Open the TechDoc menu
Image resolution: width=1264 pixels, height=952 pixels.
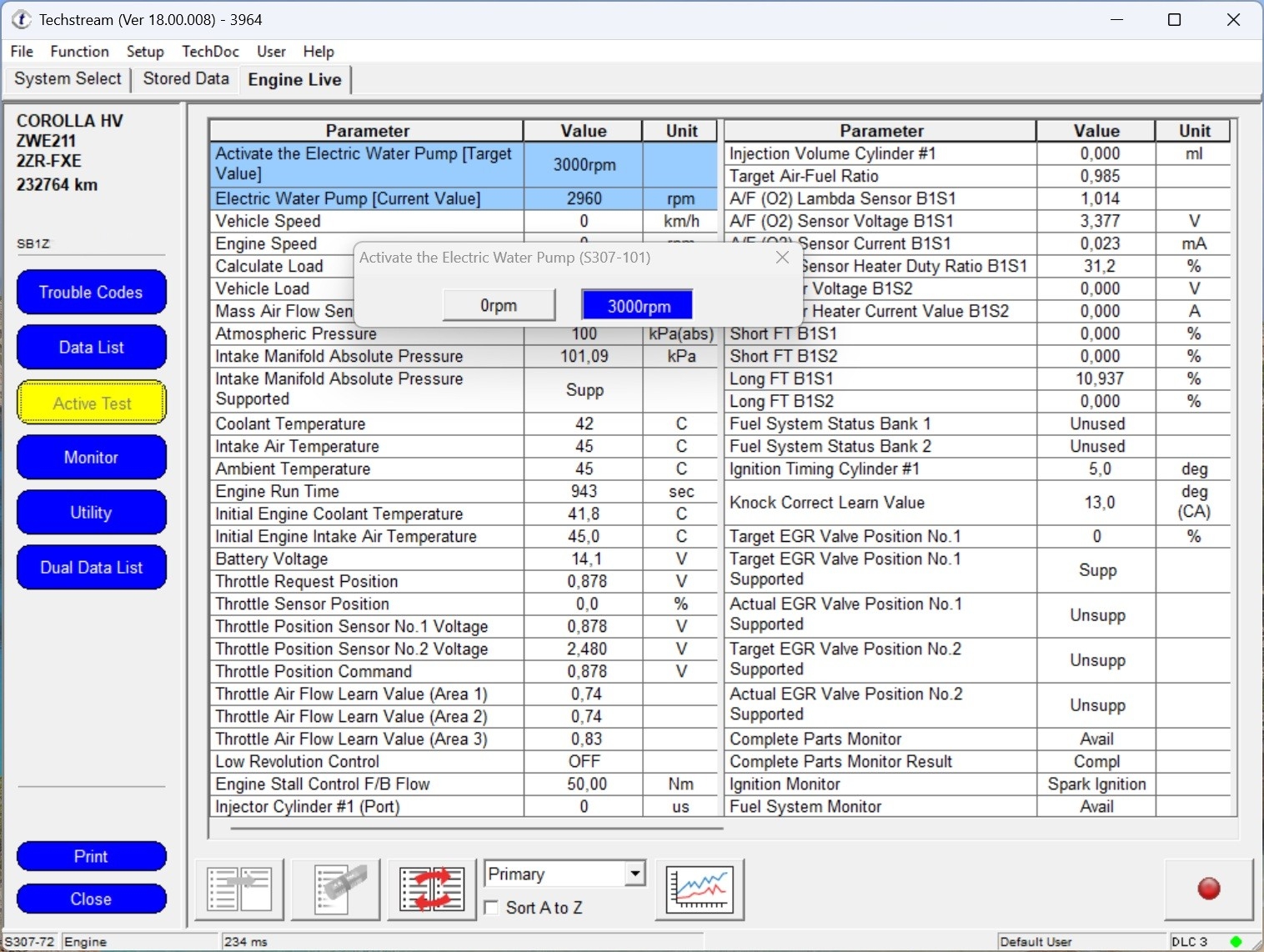click(x=210, y=52)
